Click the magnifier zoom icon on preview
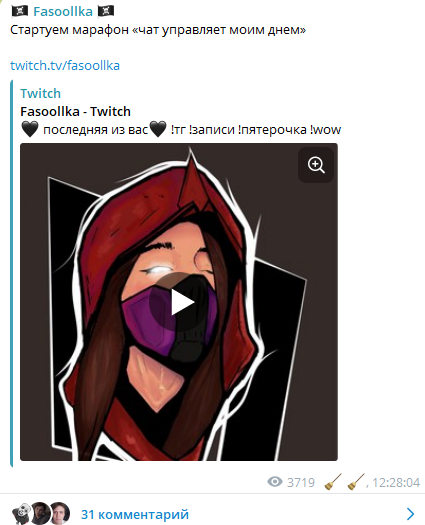This screenshot has height=525, width=425. click(316, 165)
